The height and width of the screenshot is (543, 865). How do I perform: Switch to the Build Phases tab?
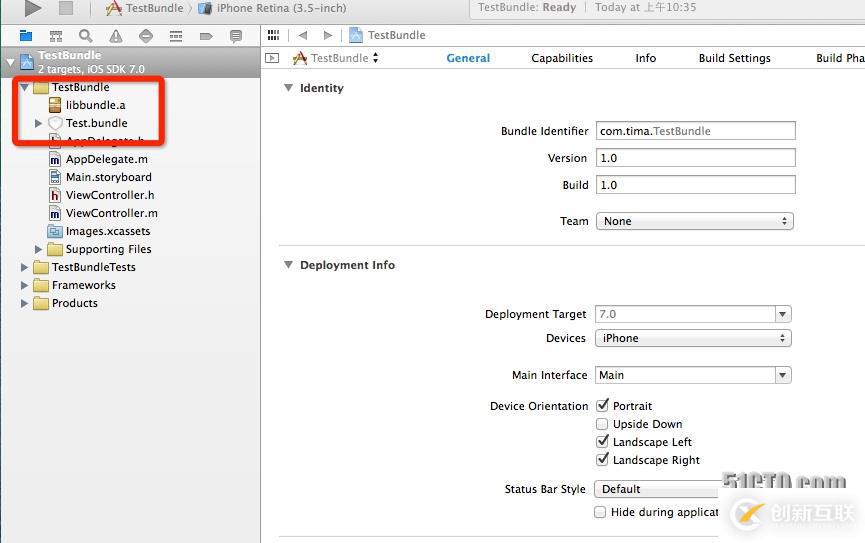tap(840, 58)
